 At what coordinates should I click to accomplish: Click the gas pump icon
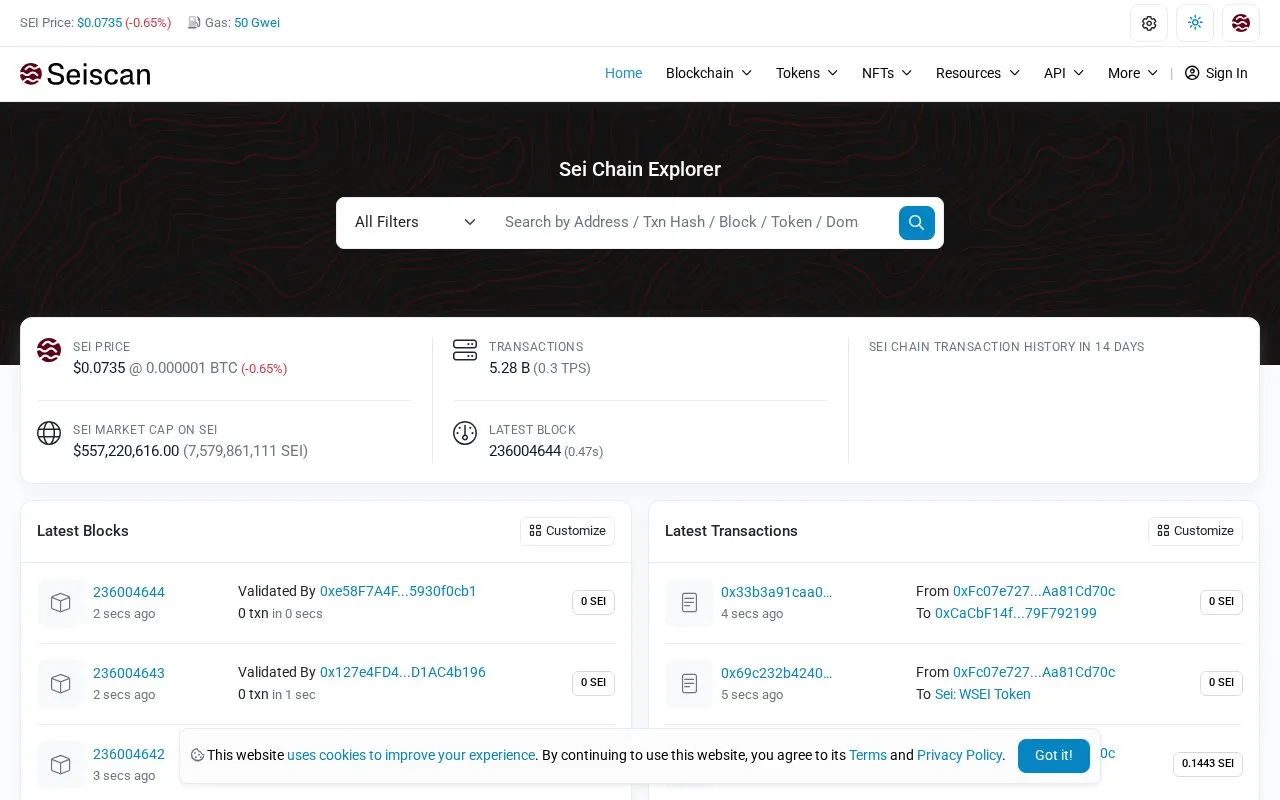pos(194,22)
